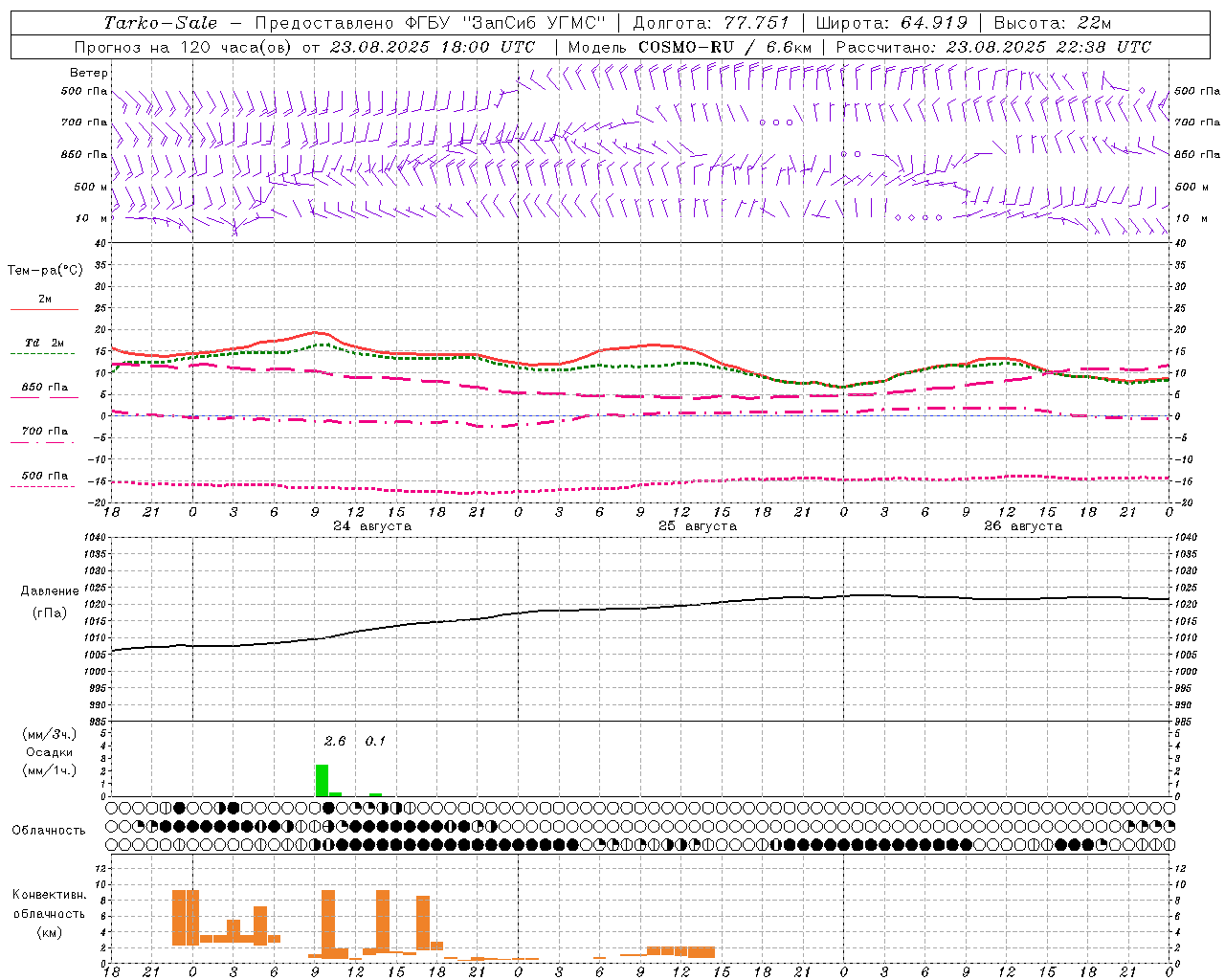
Task: Click the 'Осадки' precipitation label
Action: pos(50,753)
